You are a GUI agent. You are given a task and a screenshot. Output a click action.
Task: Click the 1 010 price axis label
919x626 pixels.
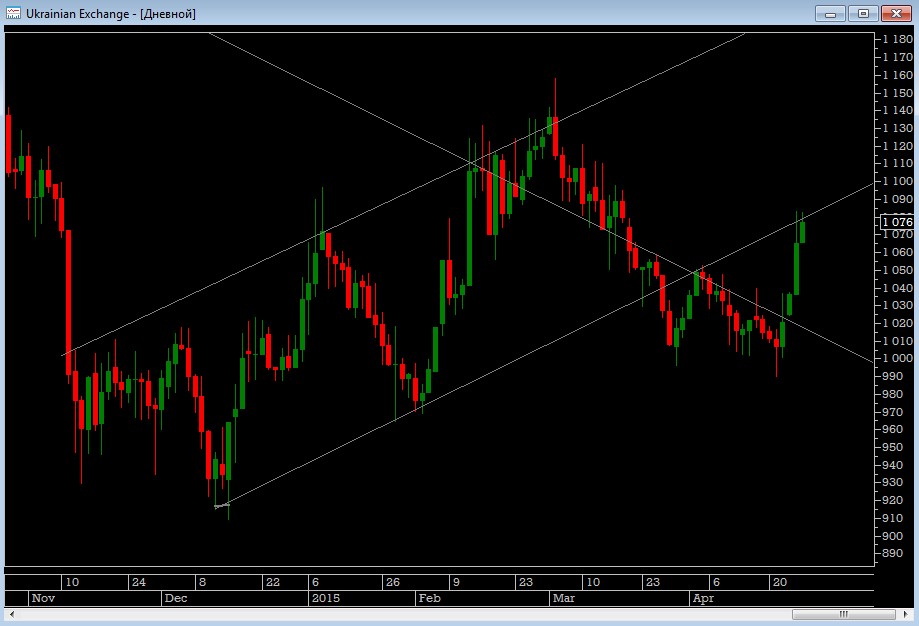tap(897, 341)
